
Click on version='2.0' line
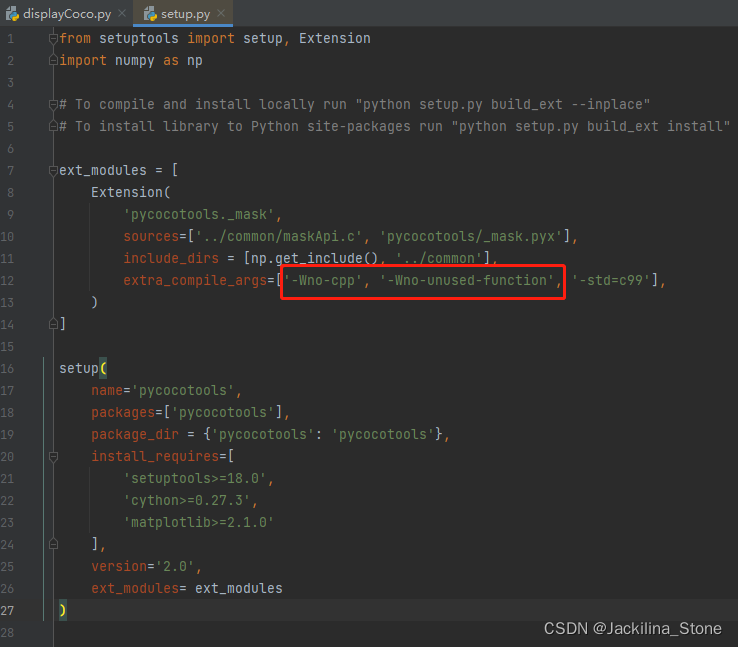tap(147, 567)
